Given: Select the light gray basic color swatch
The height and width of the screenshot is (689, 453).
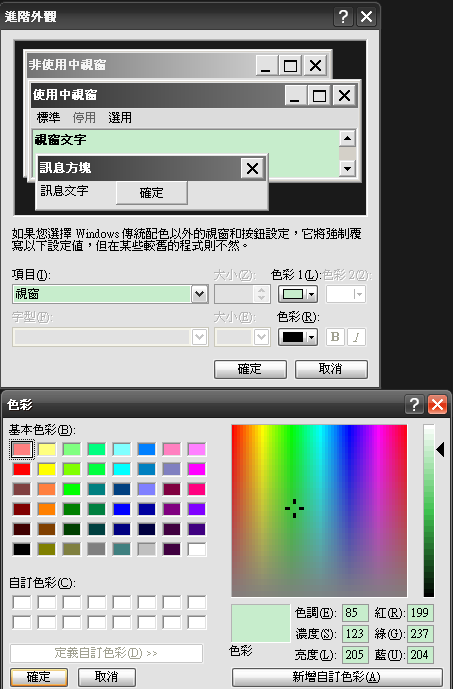Looking at the screenshot, I should click(x=147, y=549).
